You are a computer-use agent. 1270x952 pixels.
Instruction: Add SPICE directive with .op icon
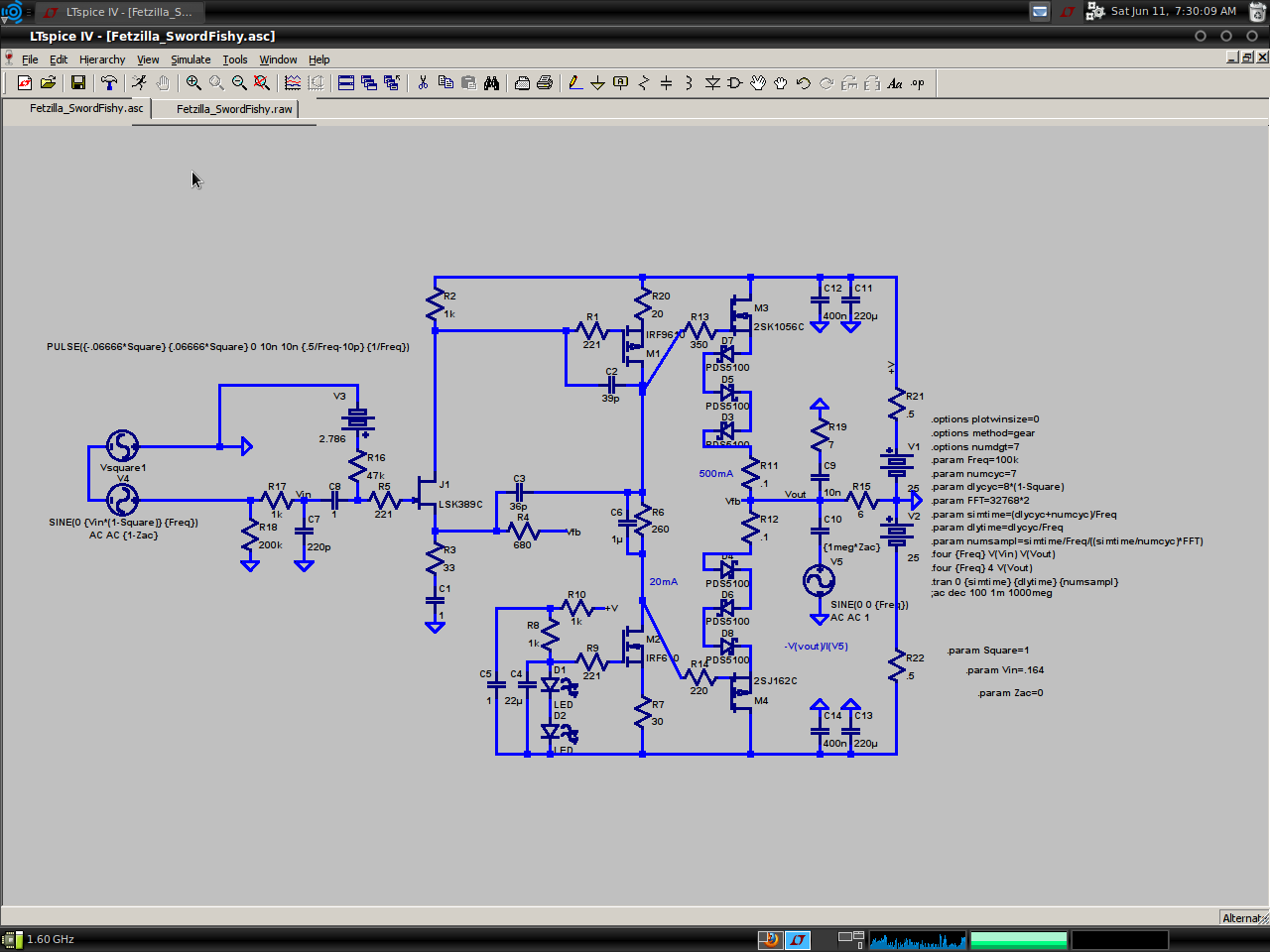918,83
